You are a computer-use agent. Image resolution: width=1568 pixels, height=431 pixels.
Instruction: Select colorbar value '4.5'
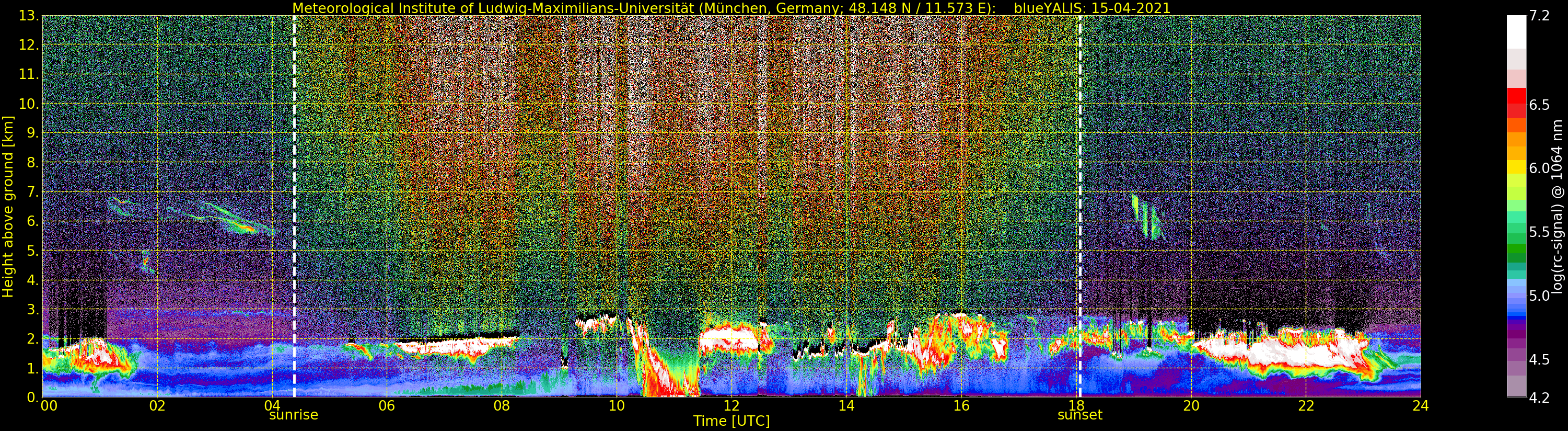(x=1539, y=360)
